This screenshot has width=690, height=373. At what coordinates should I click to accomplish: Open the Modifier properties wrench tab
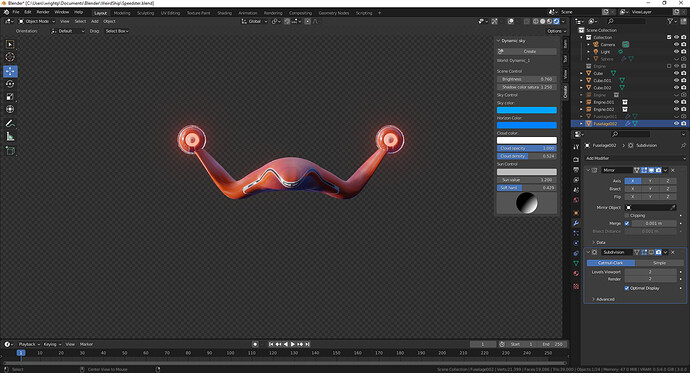tap(576, 223)
